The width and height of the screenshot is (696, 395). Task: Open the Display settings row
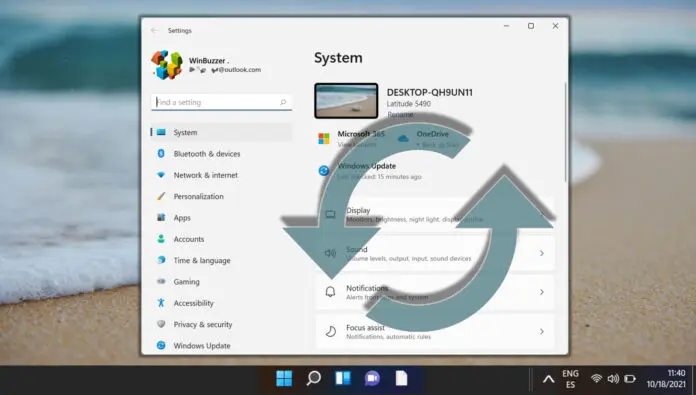[435, 214]
